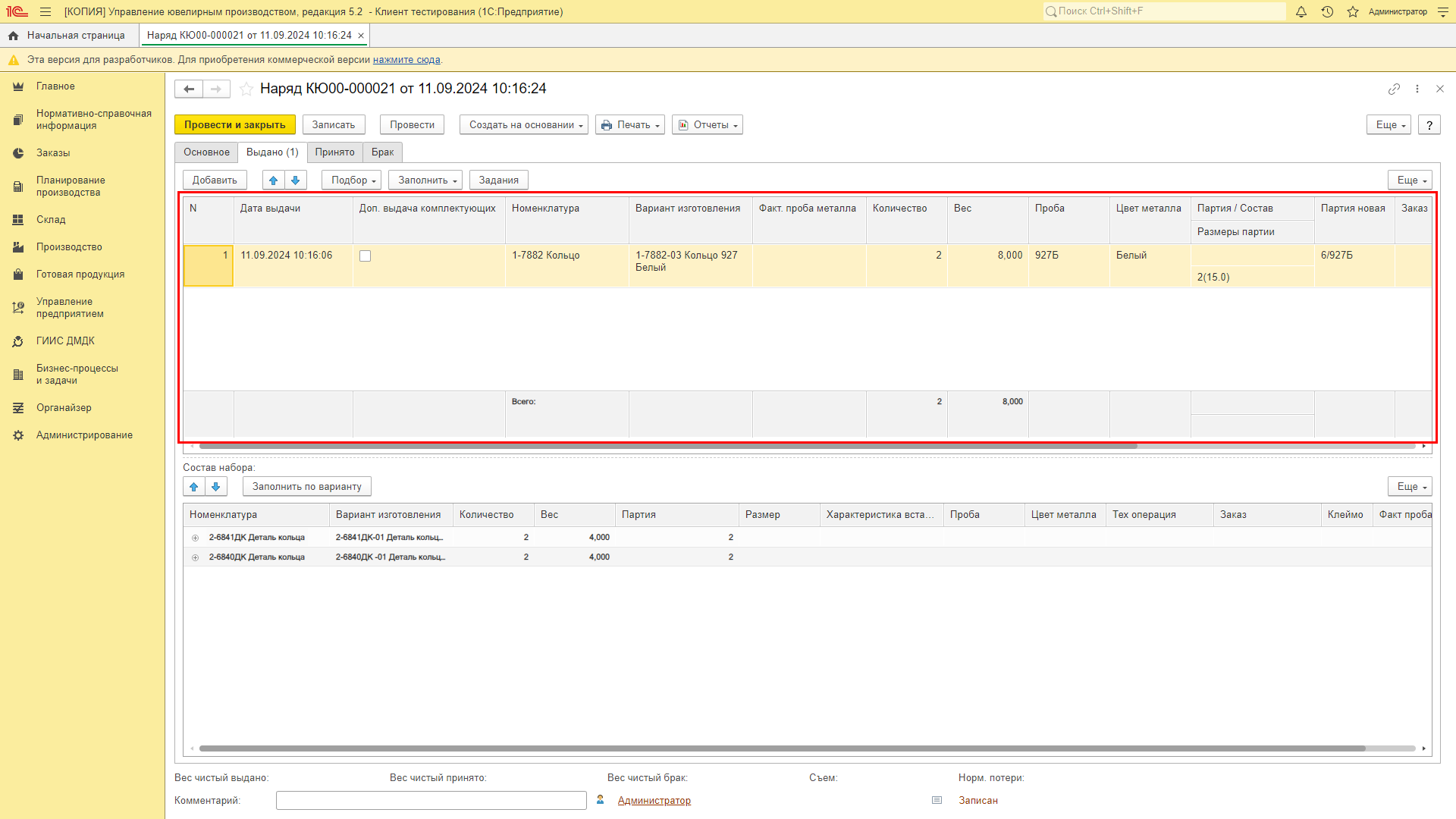Expand row 2-6841ДК Деталь кольца
1456x819 pixels.
click(x=196, y=538)
